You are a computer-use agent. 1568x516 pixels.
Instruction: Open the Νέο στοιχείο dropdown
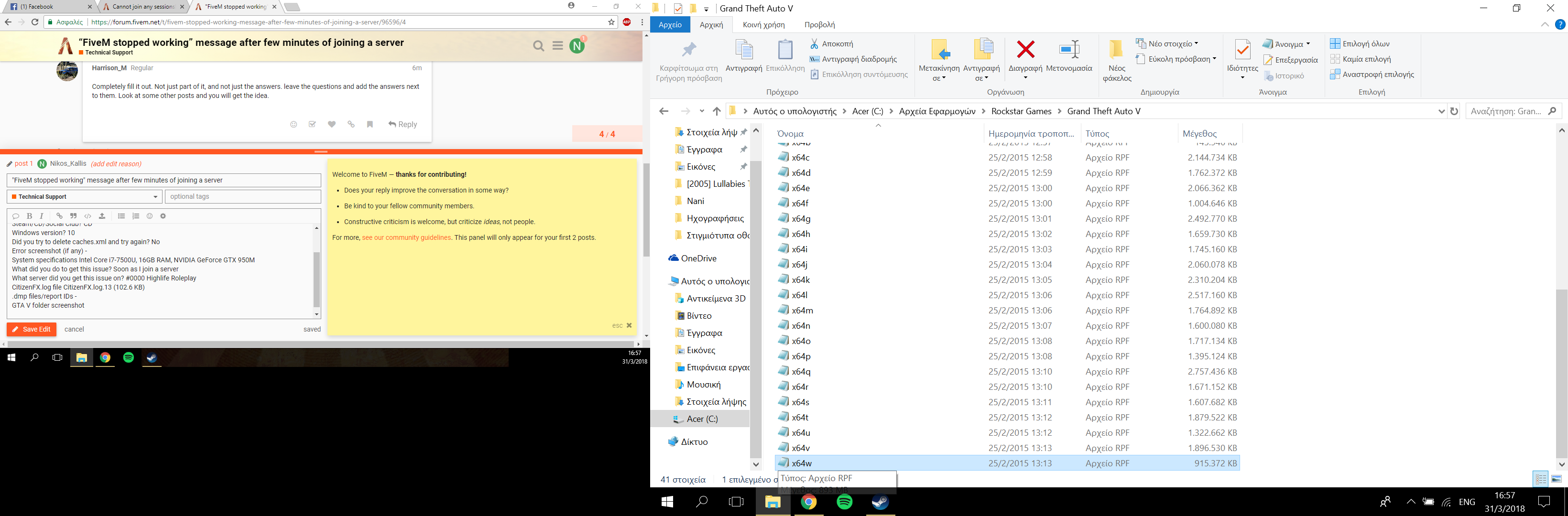tap(1167, 44)
